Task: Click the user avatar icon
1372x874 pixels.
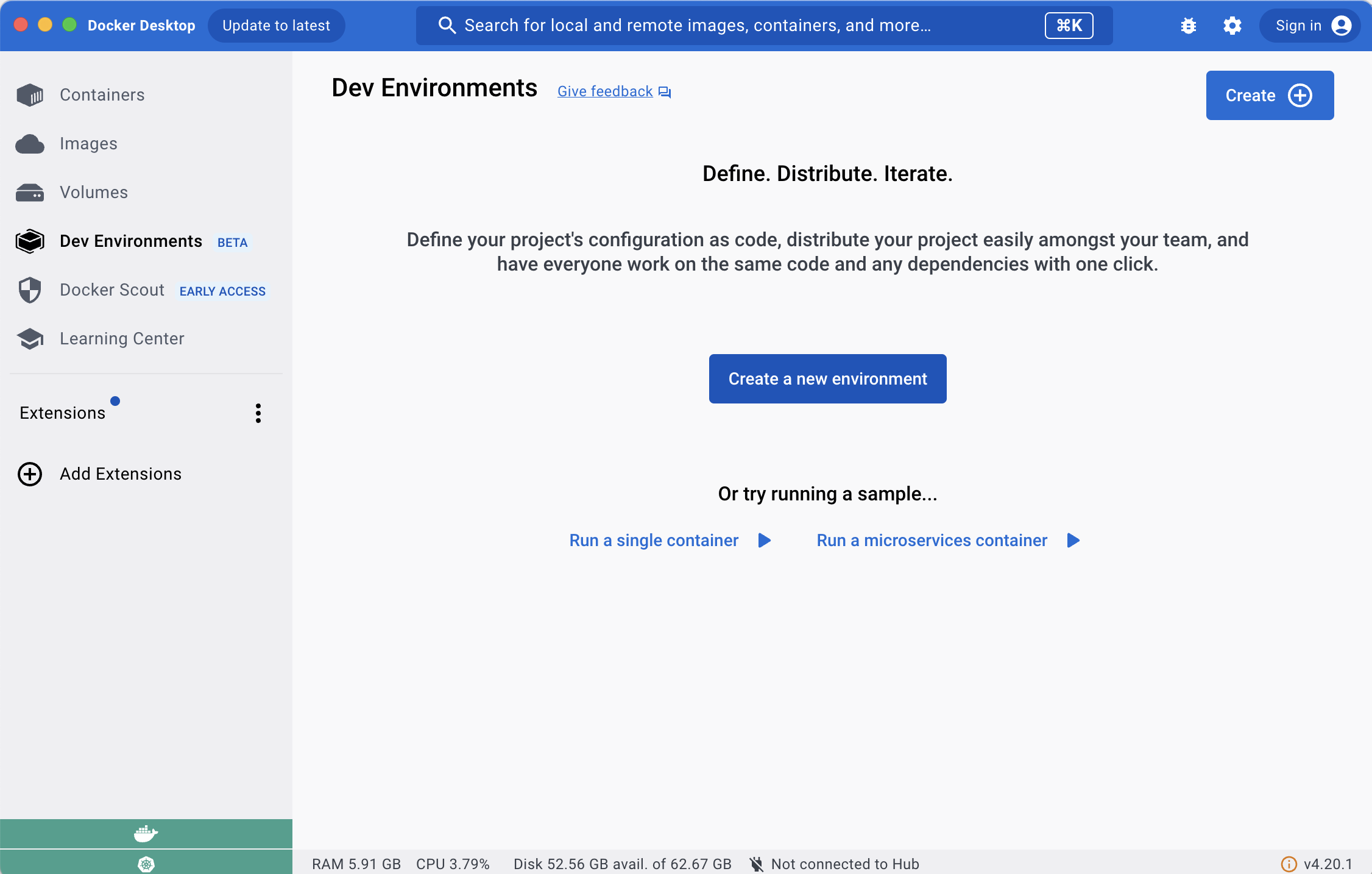Action: point(1342,26)
